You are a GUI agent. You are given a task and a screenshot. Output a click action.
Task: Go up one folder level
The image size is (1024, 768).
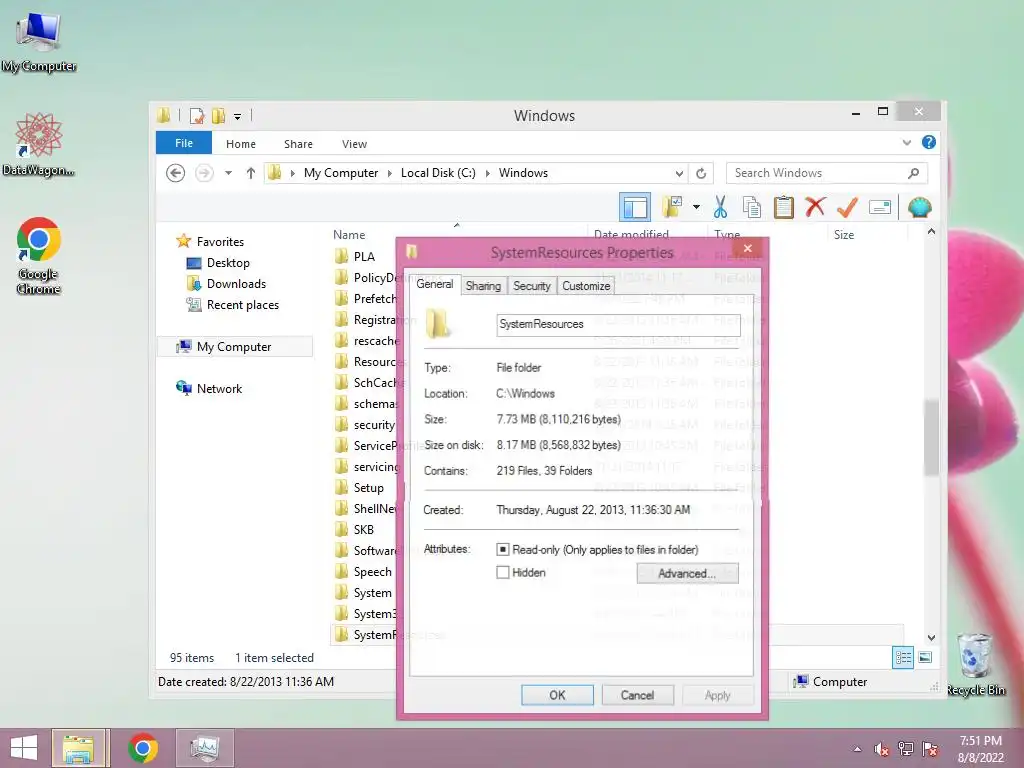point(251,173)
